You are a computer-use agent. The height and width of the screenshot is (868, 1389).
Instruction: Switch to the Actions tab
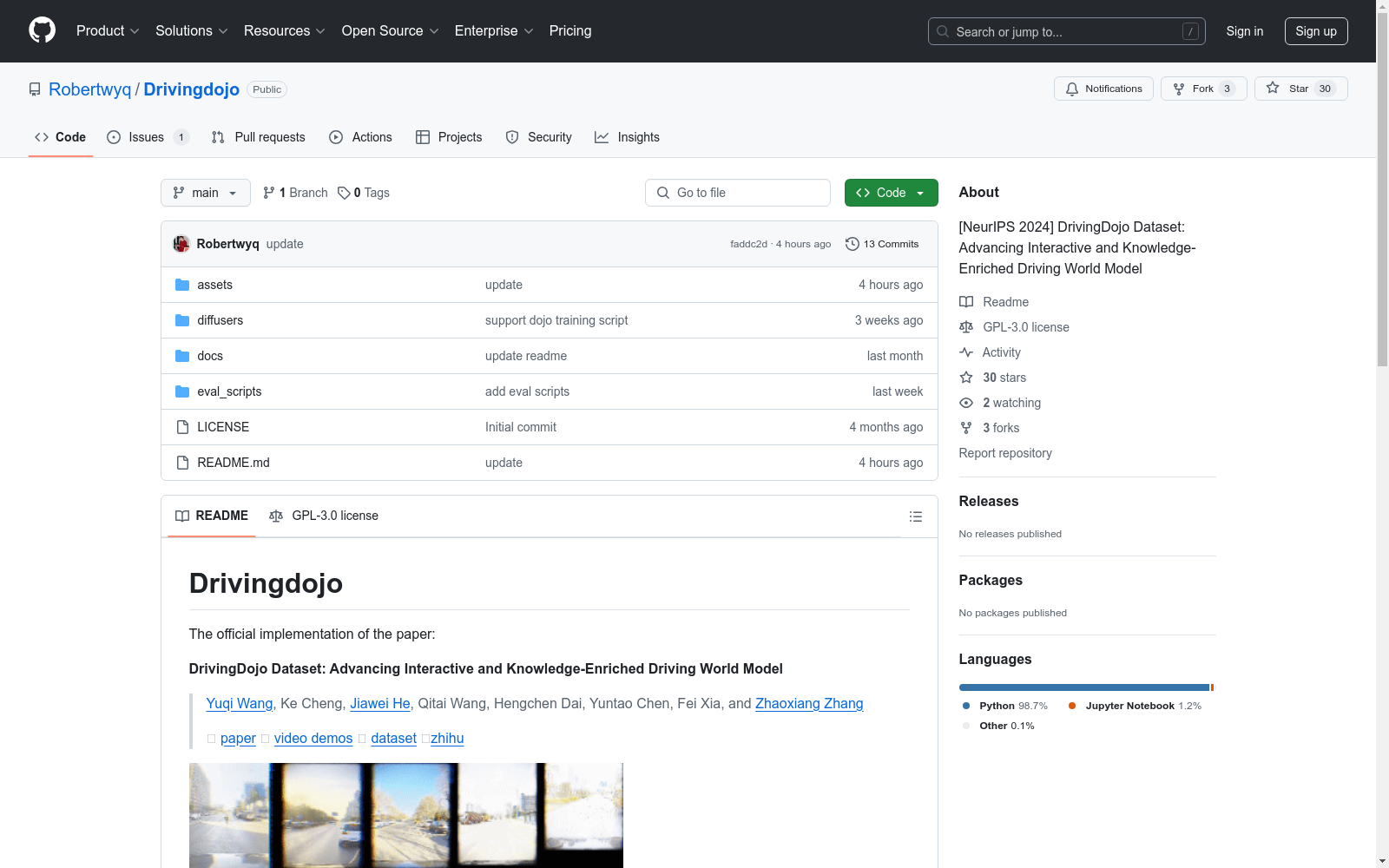[360, 137]
